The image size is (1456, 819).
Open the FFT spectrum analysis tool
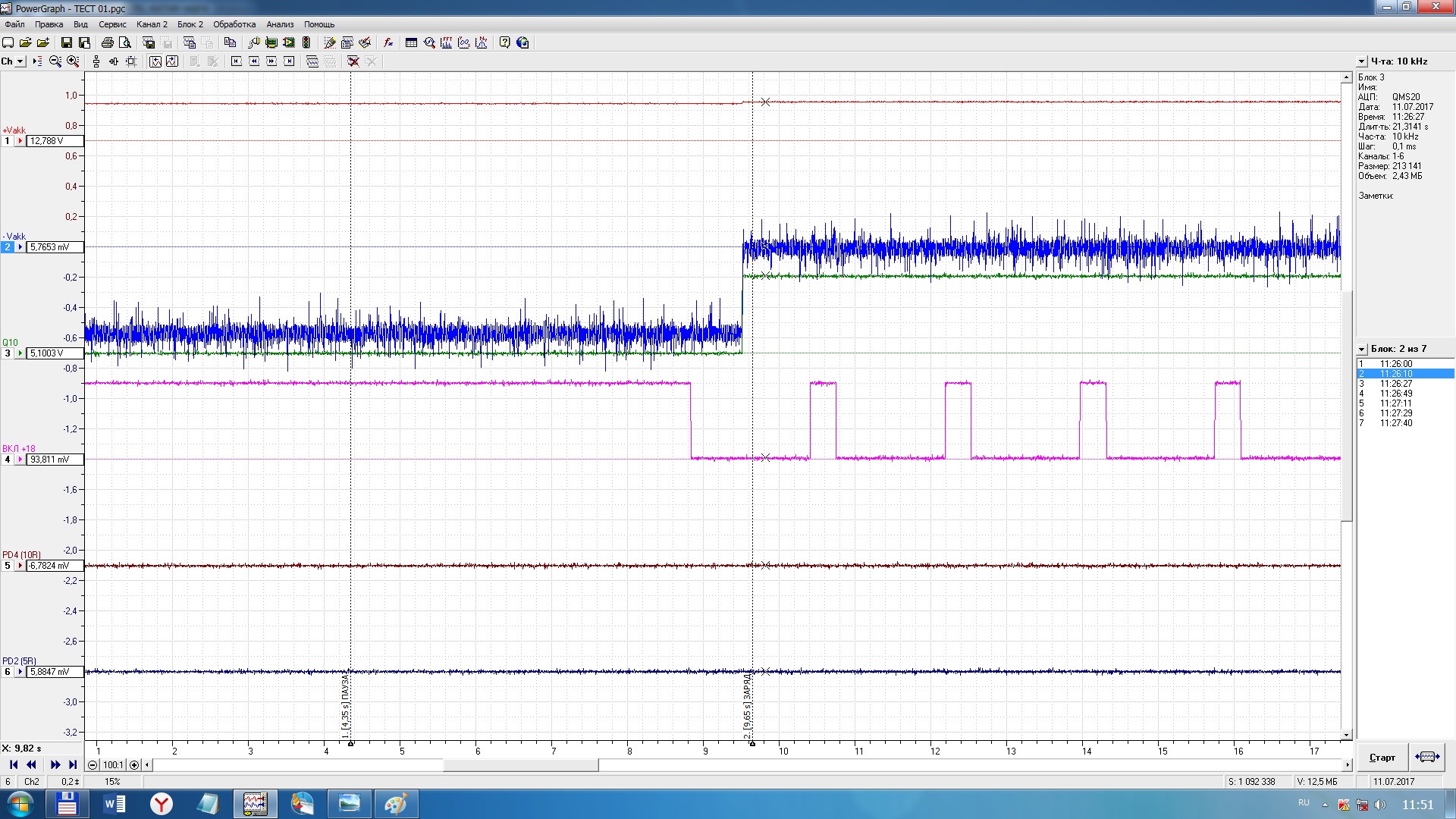pos(447,43)
